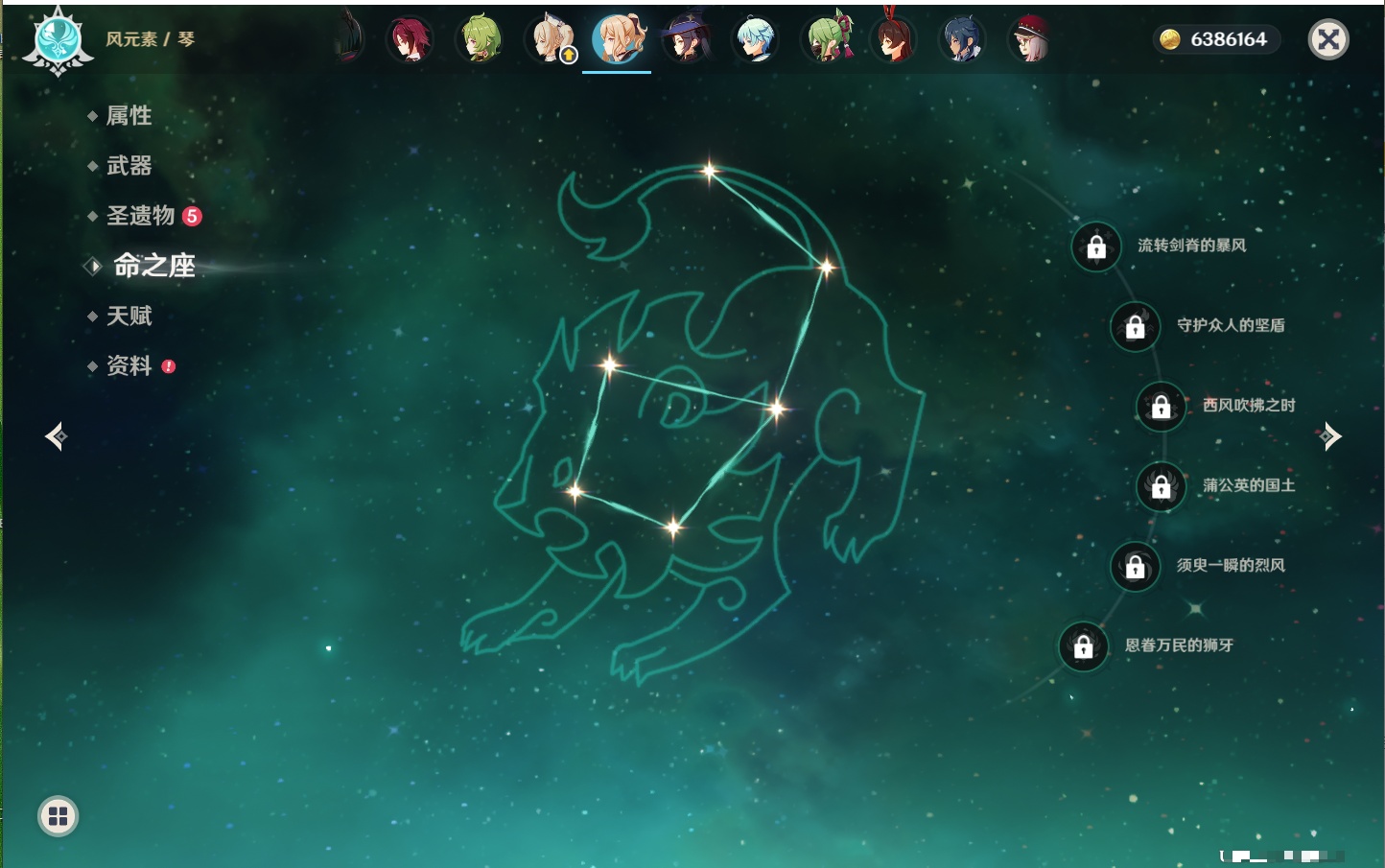The height and width of the screenshot is (868, 1385).
Task: Click the lock icon for 流转剑脊的暴风
Action: 1096,246
